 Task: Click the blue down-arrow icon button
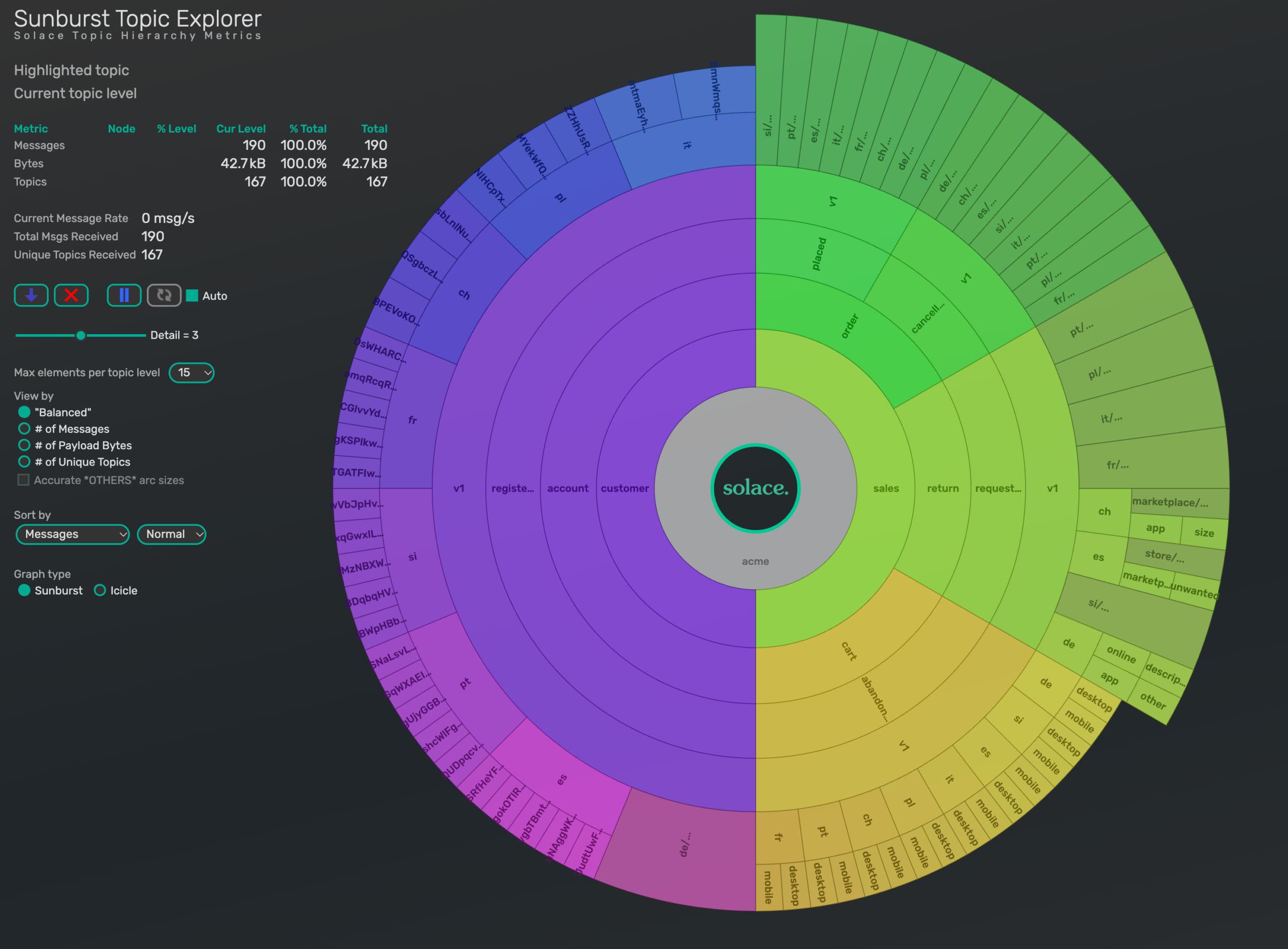coord(31,295)
